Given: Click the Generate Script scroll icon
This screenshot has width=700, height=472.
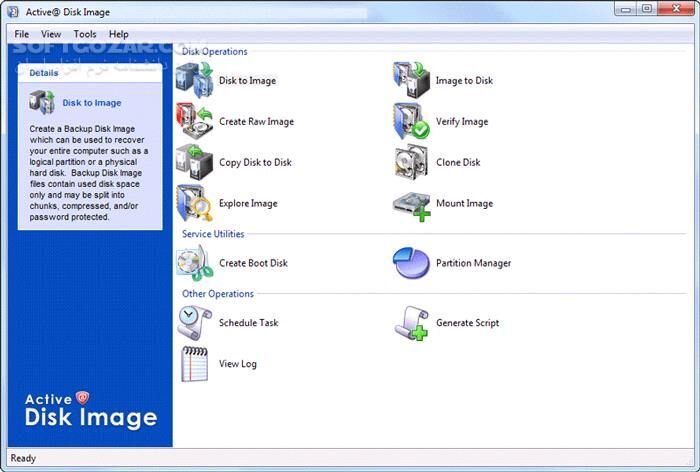Looking at the screenshot, I should click(x=411, y=323).
